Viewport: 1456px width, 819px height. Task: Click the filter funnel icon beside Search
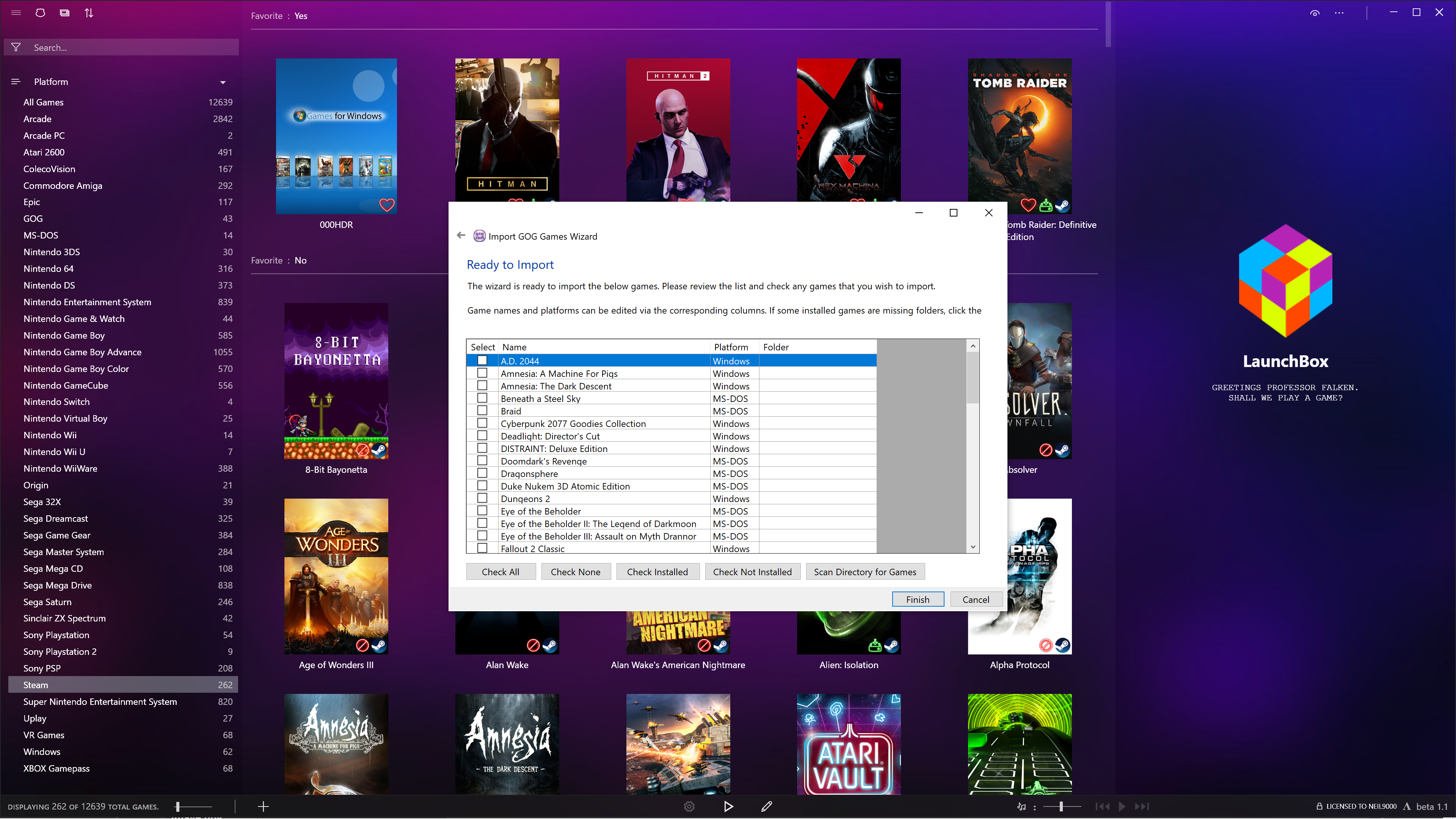(16, 47)
